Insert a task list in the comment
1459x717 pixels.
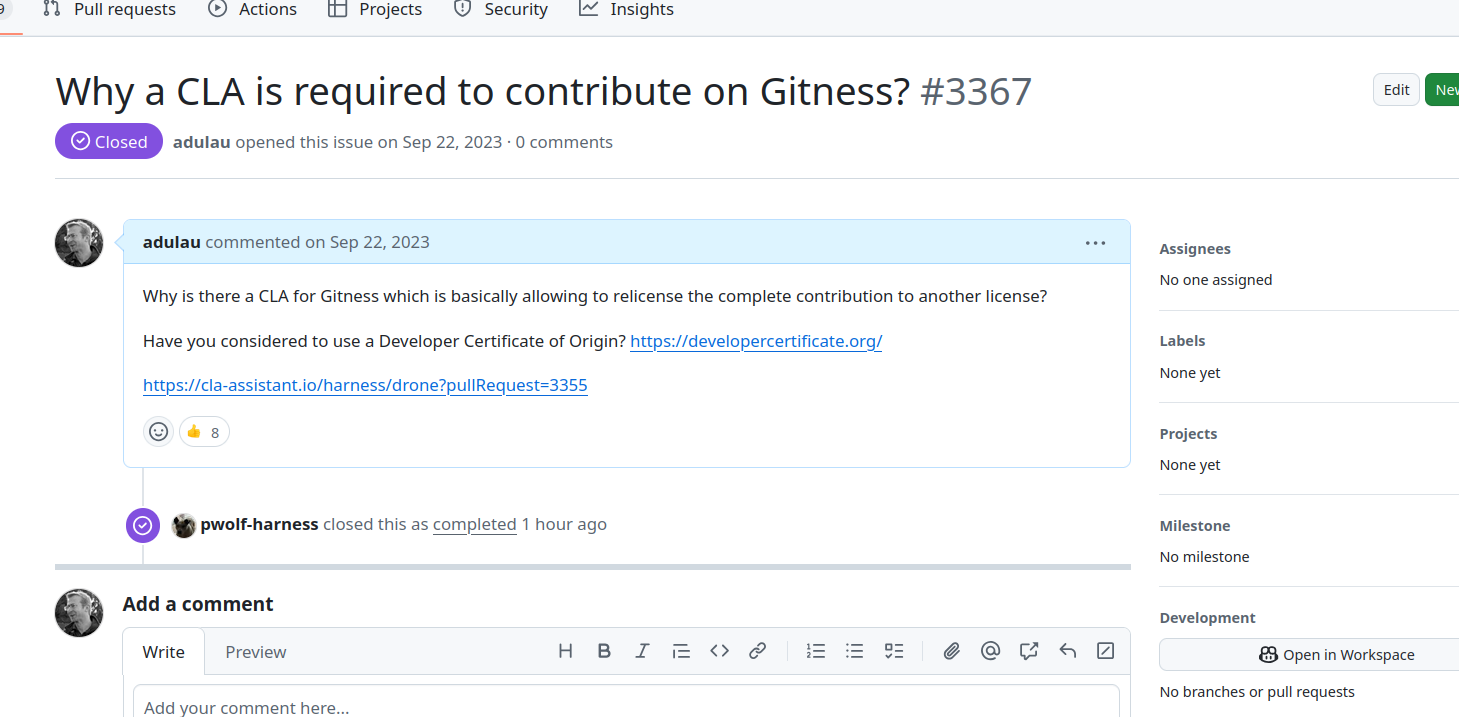[893, 651]
